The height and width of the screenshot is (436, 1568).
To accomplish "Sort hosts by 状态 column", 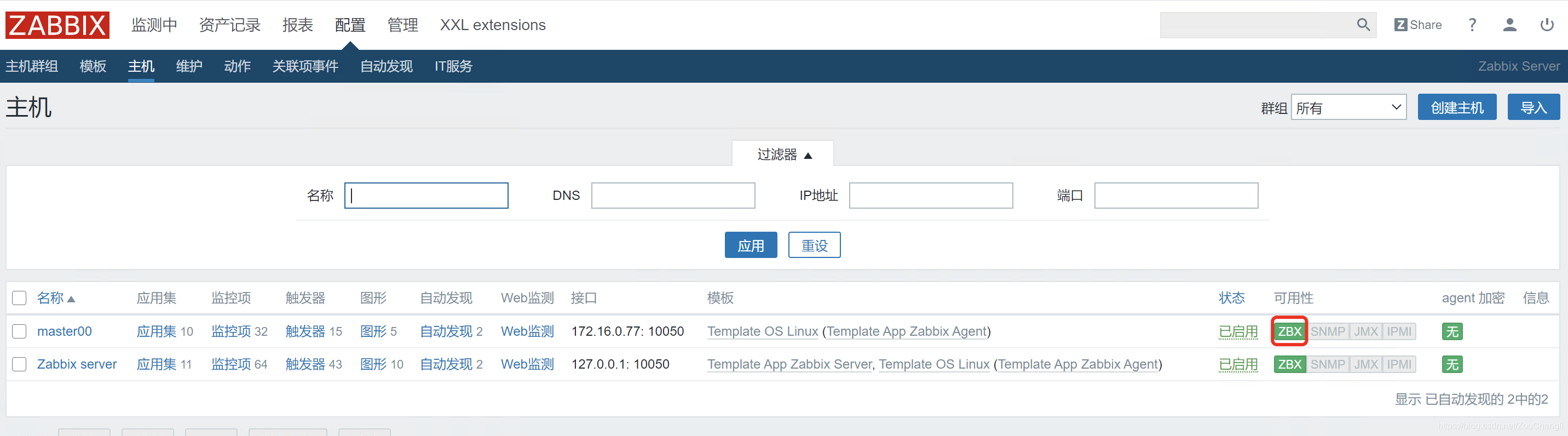I will coord(1231,298).
